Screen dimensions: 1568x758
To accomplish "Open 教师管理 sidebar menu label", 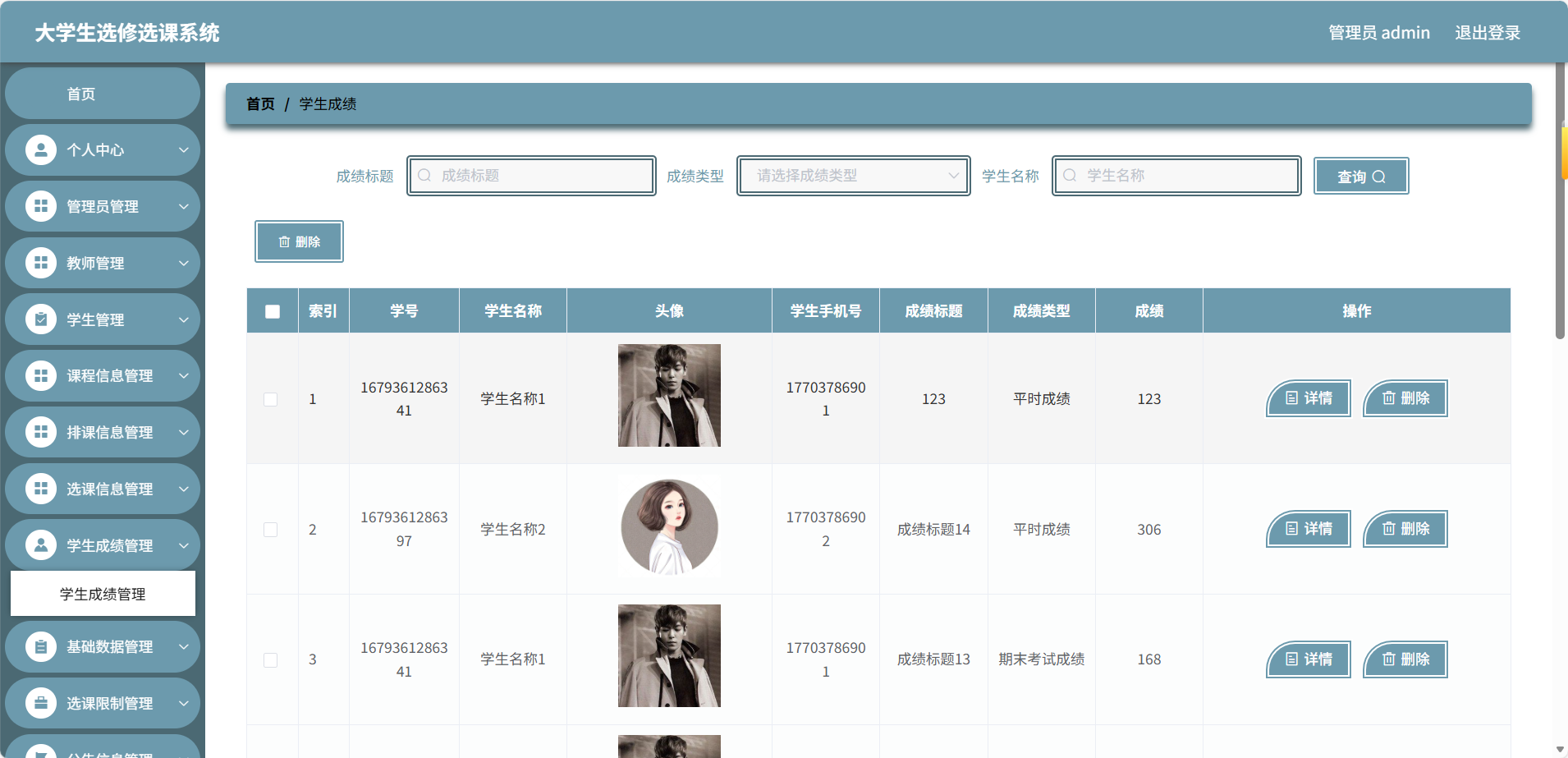I will [x=95, y=263].
